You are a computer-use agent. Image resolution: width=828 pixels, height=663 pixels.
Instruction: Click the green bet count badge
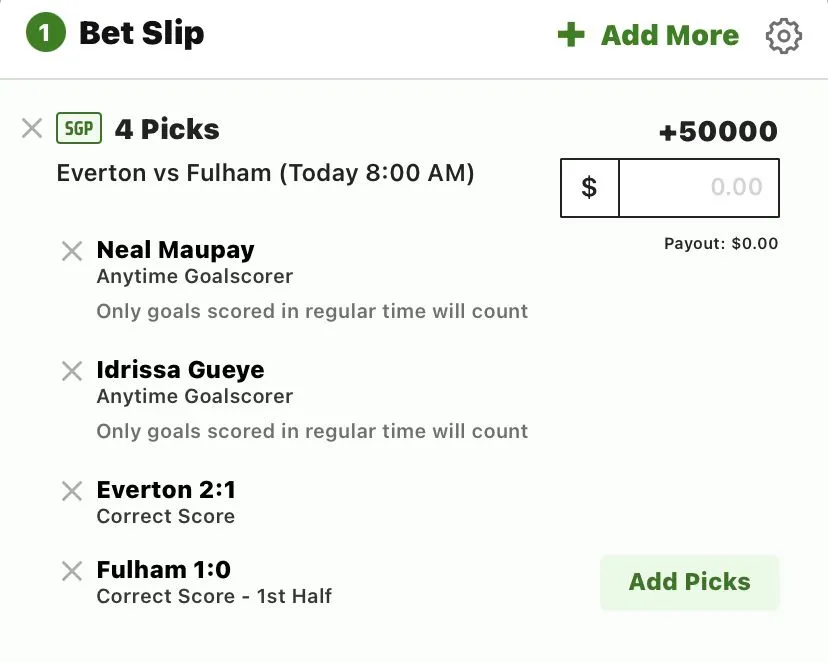coord(44,35)
